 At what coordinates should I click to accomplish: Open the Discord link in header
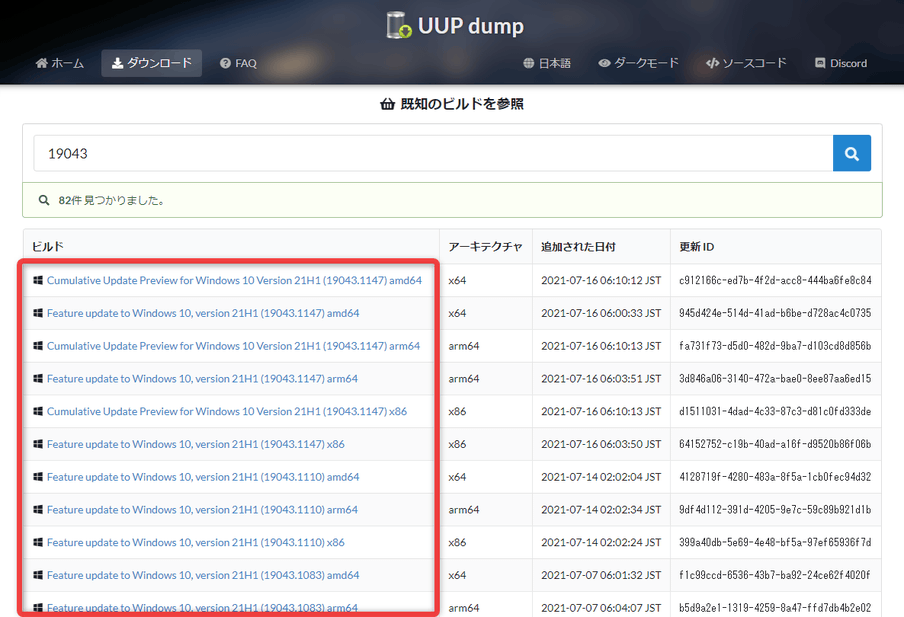(841, 63)
